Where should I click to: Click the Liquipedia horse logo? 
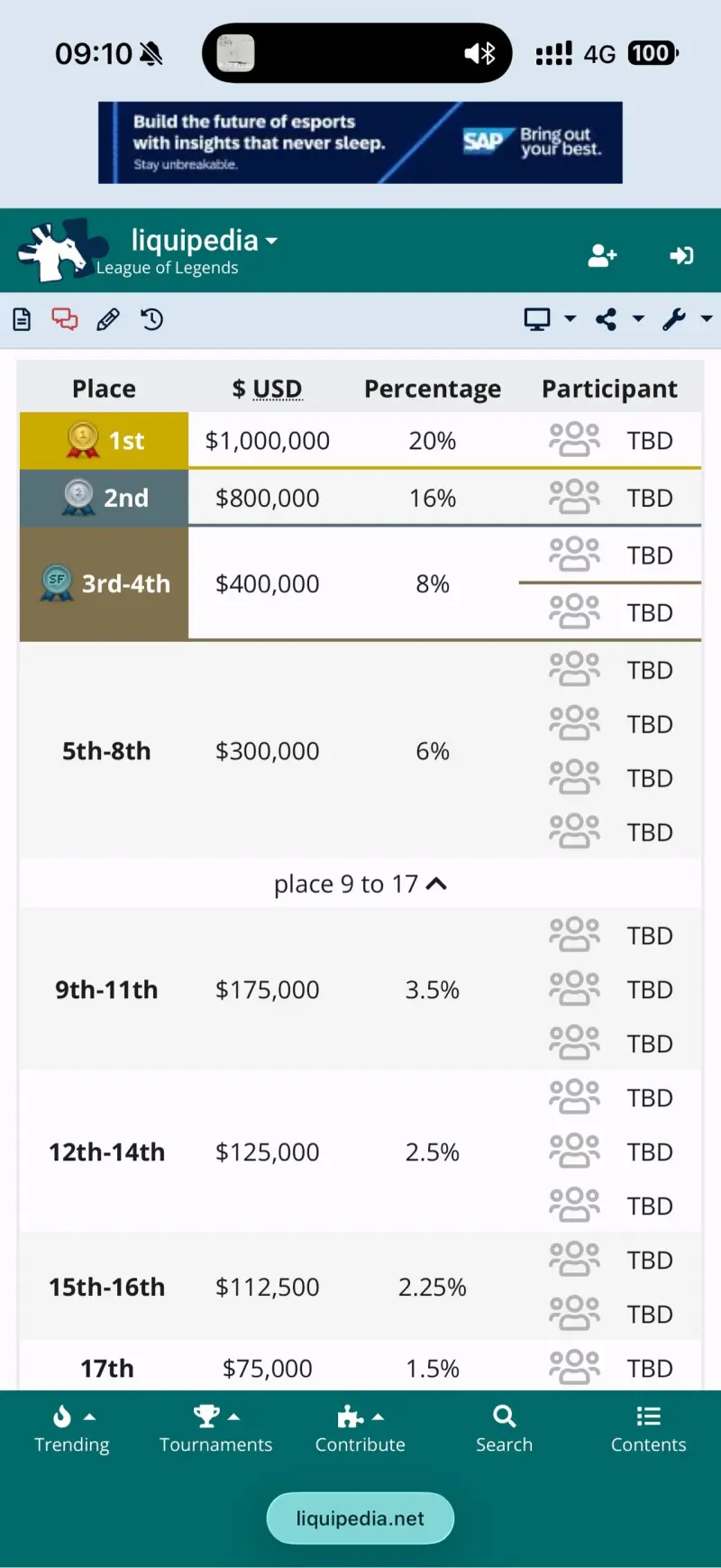(x=56, y=251)
